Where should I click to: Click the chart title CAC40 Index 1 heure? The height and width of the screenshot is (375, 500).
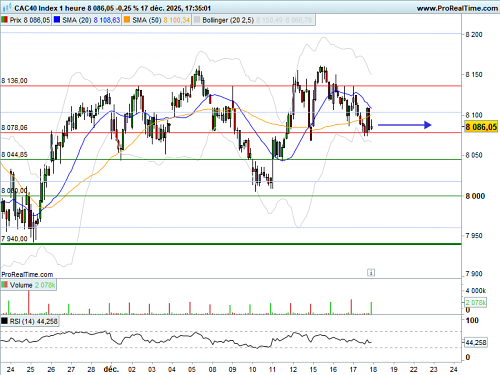click(50, 8)
